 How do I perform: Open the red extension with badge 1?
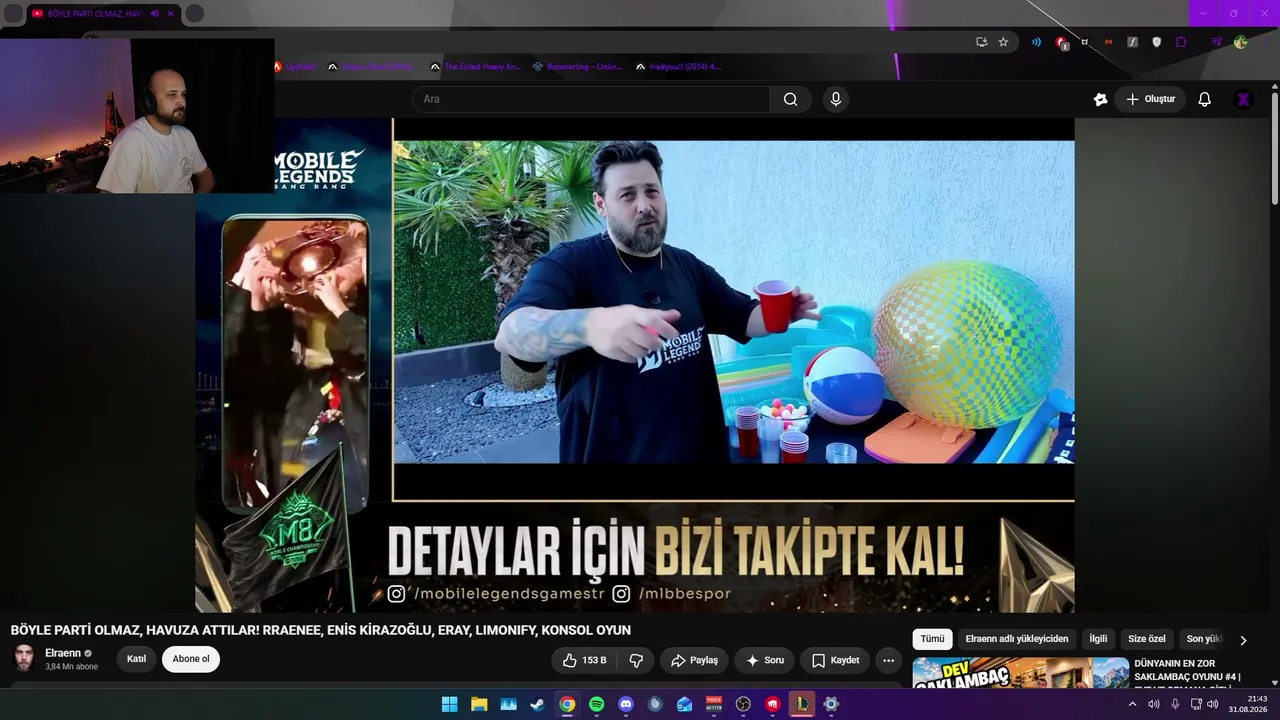pyautogui.click(x=1061, y=43)
